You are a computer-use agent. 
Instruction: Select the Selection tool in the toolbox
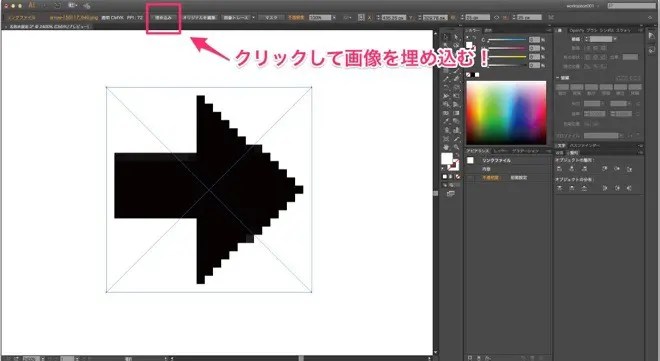(446, 38)
